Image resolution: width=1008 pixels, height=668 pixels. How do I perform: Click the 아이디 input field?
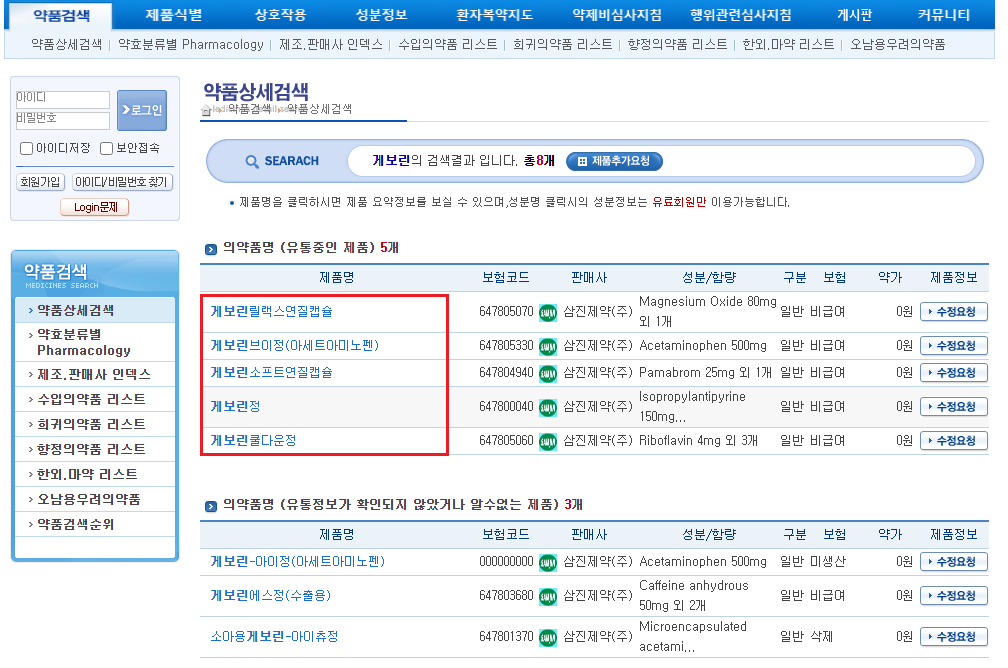pos(63,98)
